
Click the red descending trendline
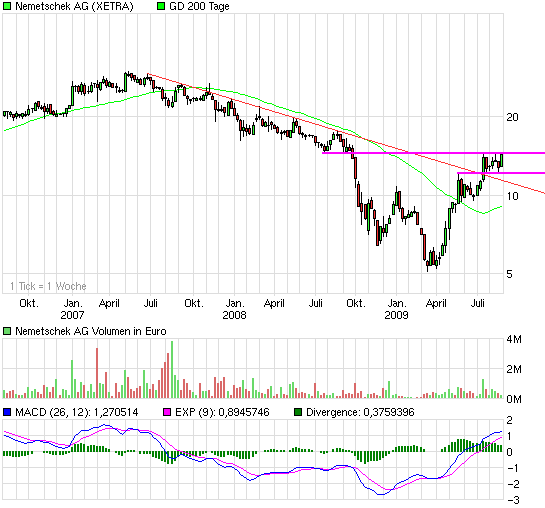click(x=346, y=133)
